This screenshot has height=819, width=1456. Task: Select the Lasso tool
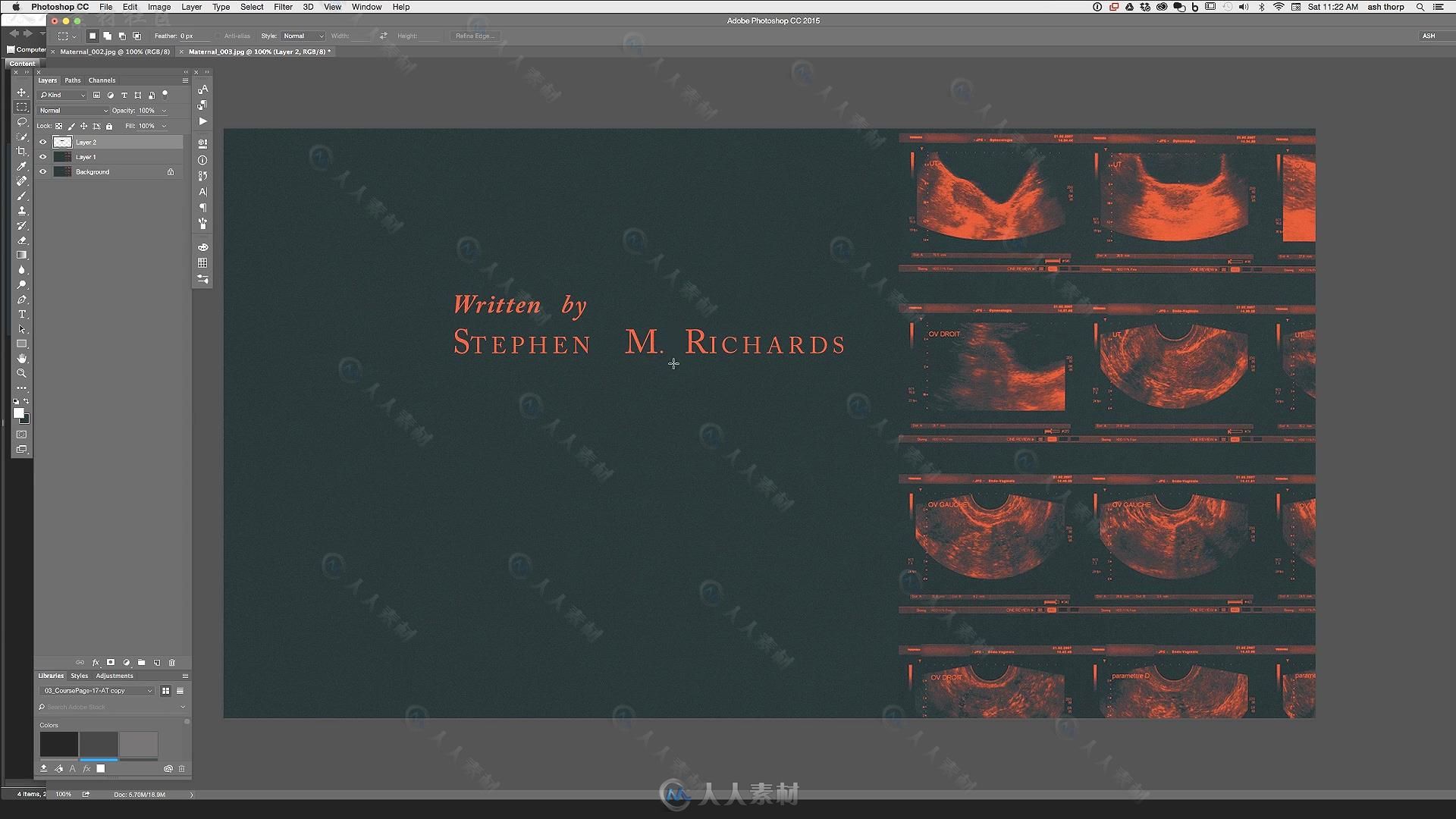point(22,122)
